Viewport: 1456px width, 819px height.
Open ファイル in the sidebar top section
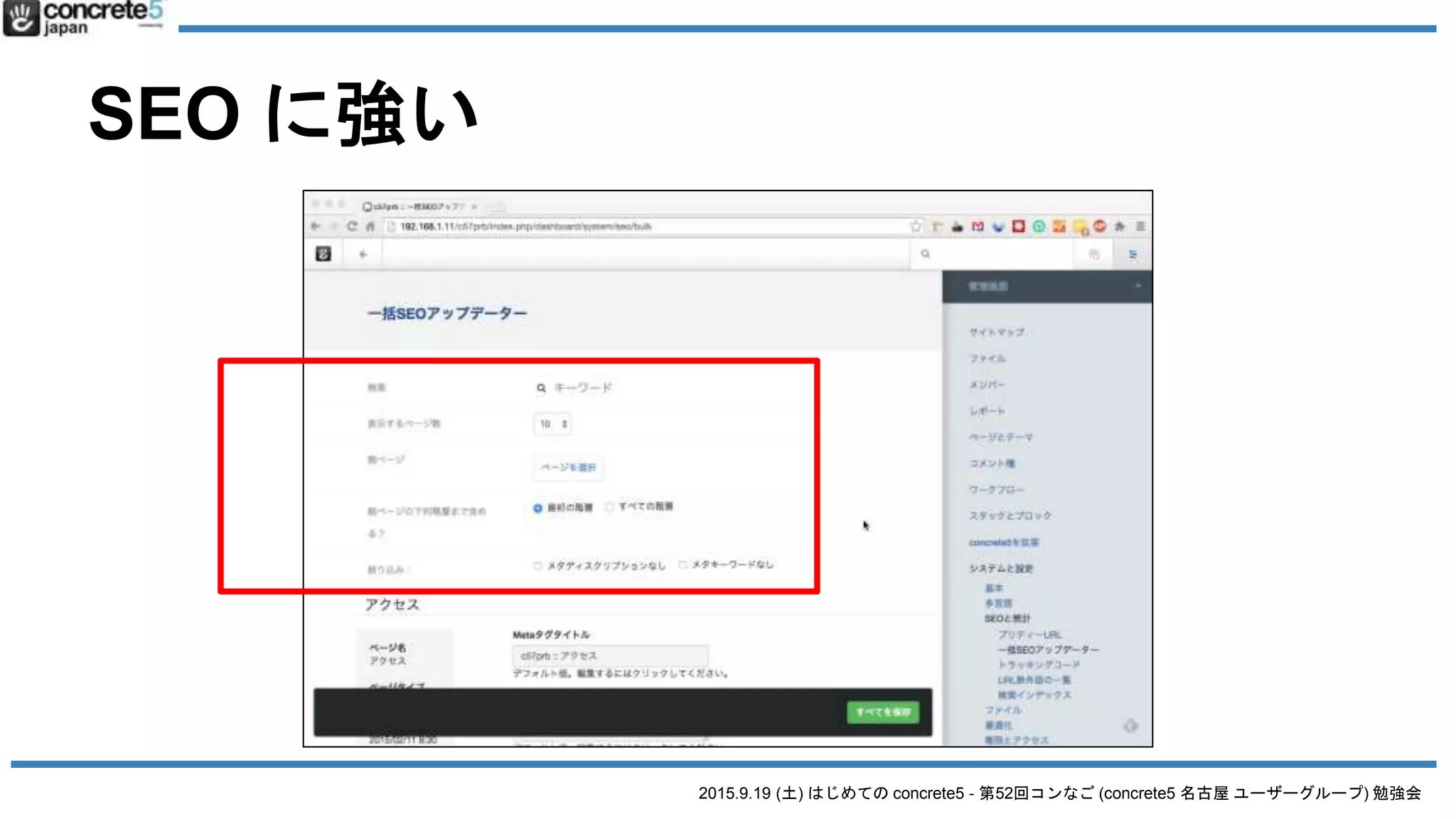click(x=987, y=358)
